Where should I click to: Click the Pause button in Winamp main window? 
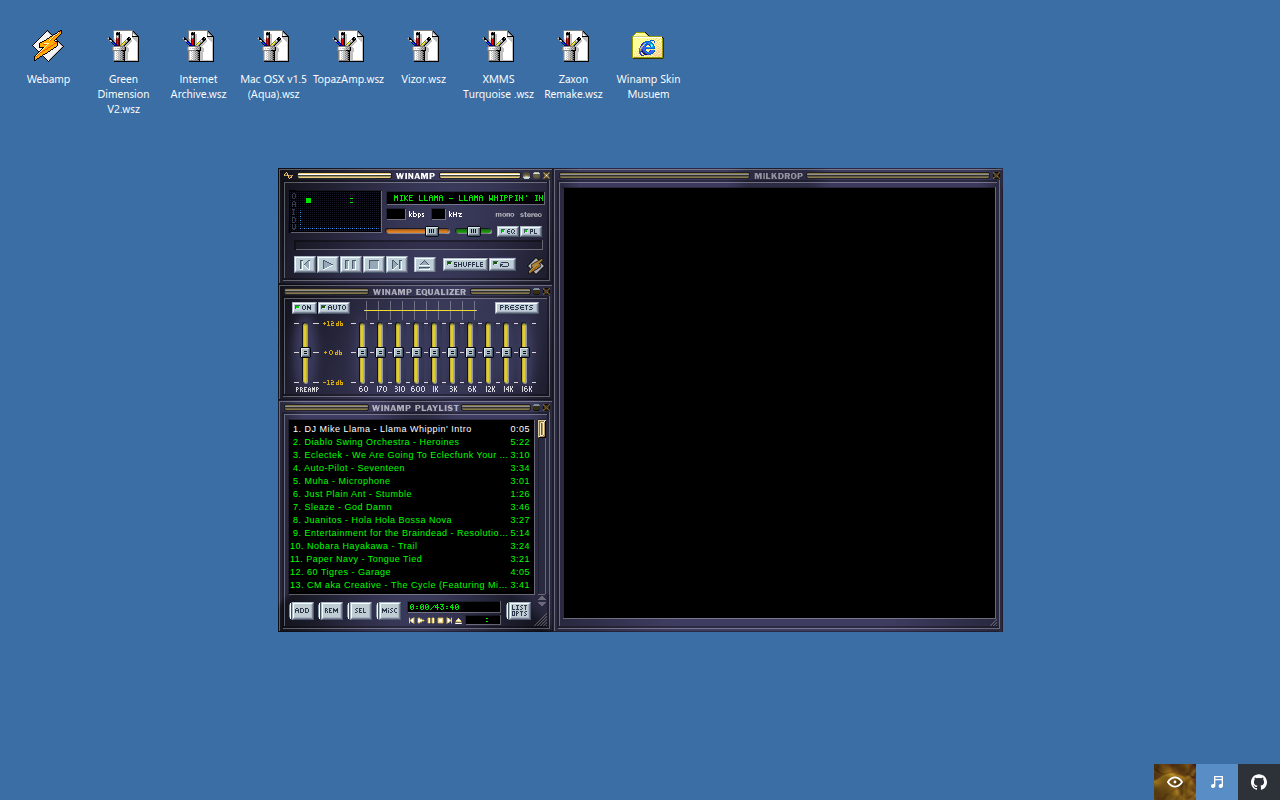click(350, 264)
